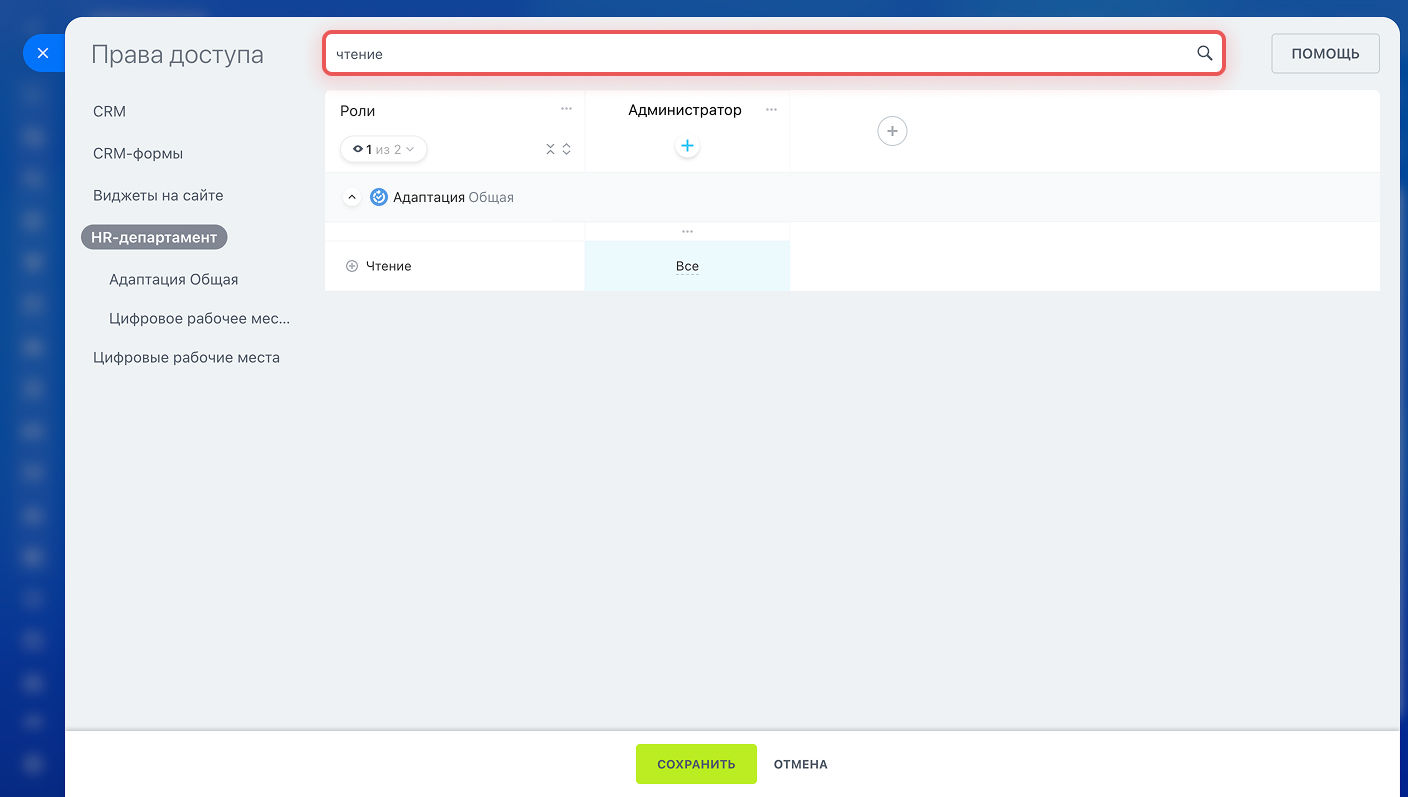Open CRM-формы section

coord(138,154)
